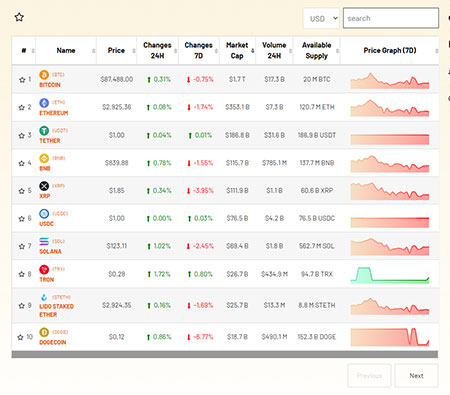Click BNB volume $785.1 M

point(274,163)
